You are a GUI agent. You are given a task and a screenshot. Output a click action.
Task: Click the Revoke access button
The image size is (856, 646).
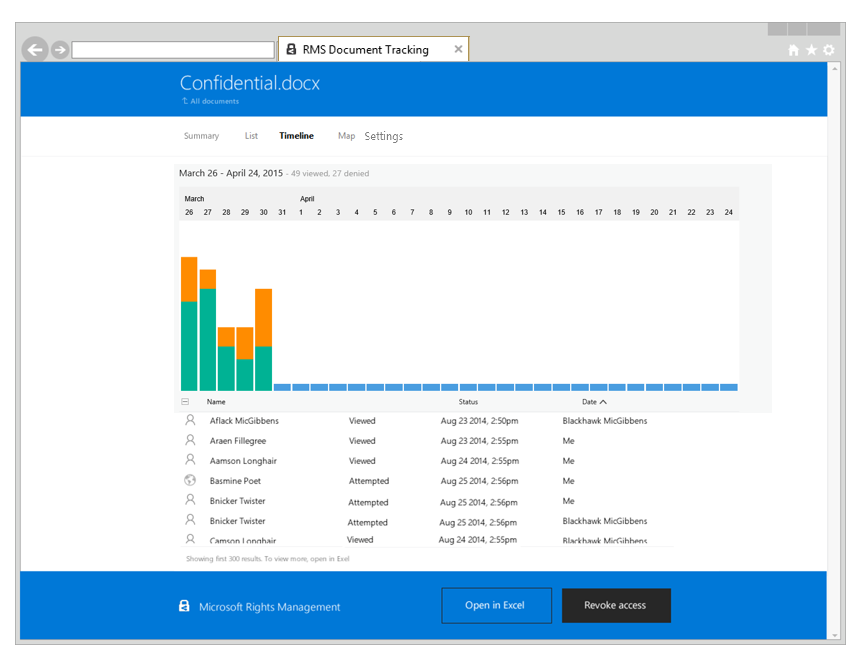616,605
